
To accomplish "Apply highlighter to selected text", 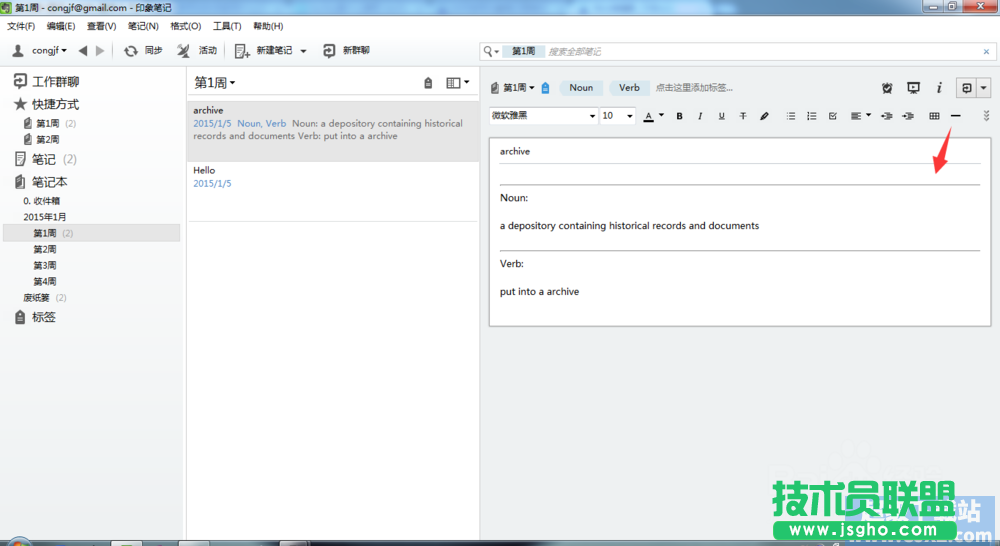I will (765, 116).
